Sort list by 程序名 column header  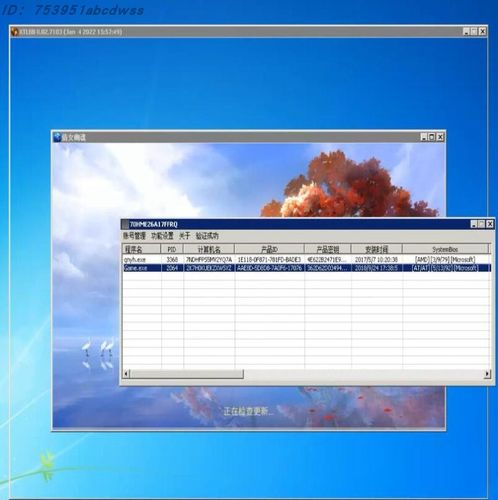pos(142,249)
